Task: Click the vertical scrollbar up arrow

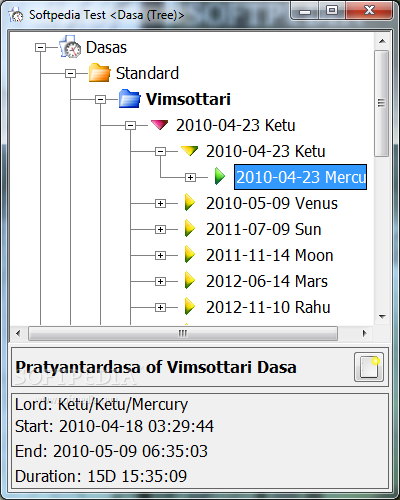Action: pyautogui.click(x=382, y=41)
